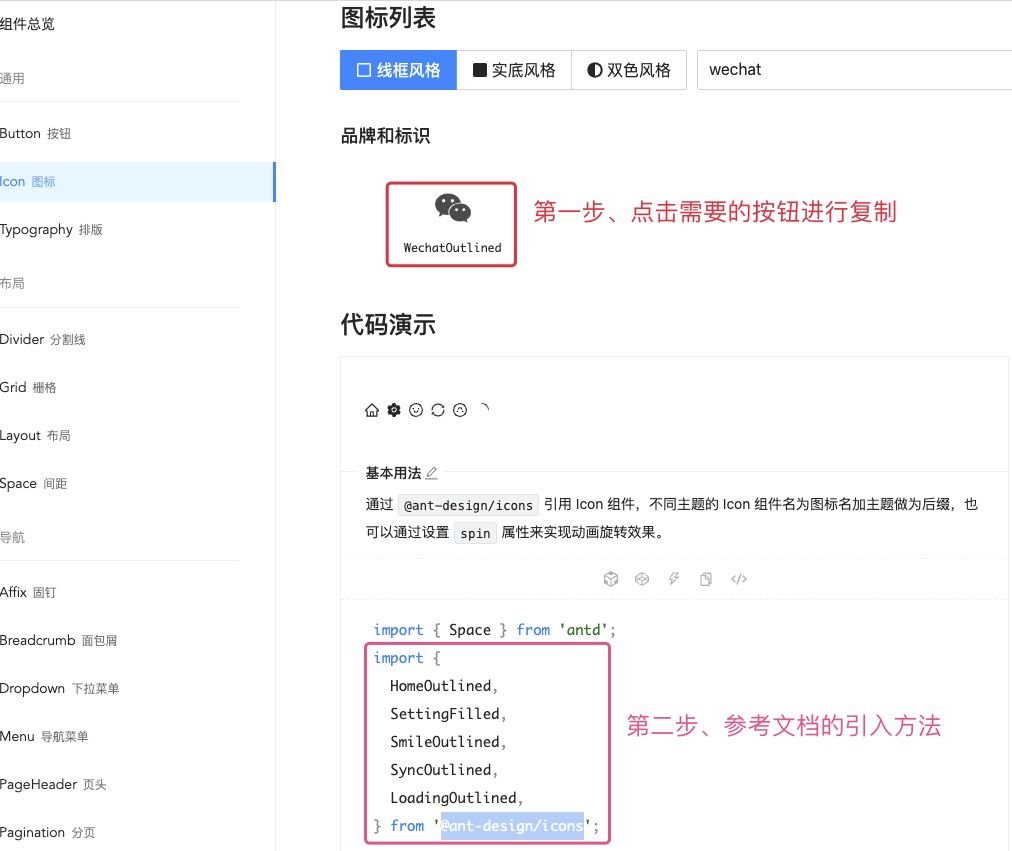Click SettingFilled in the code block
This screenshot has height=851, width=1012.
pos(445,714)
